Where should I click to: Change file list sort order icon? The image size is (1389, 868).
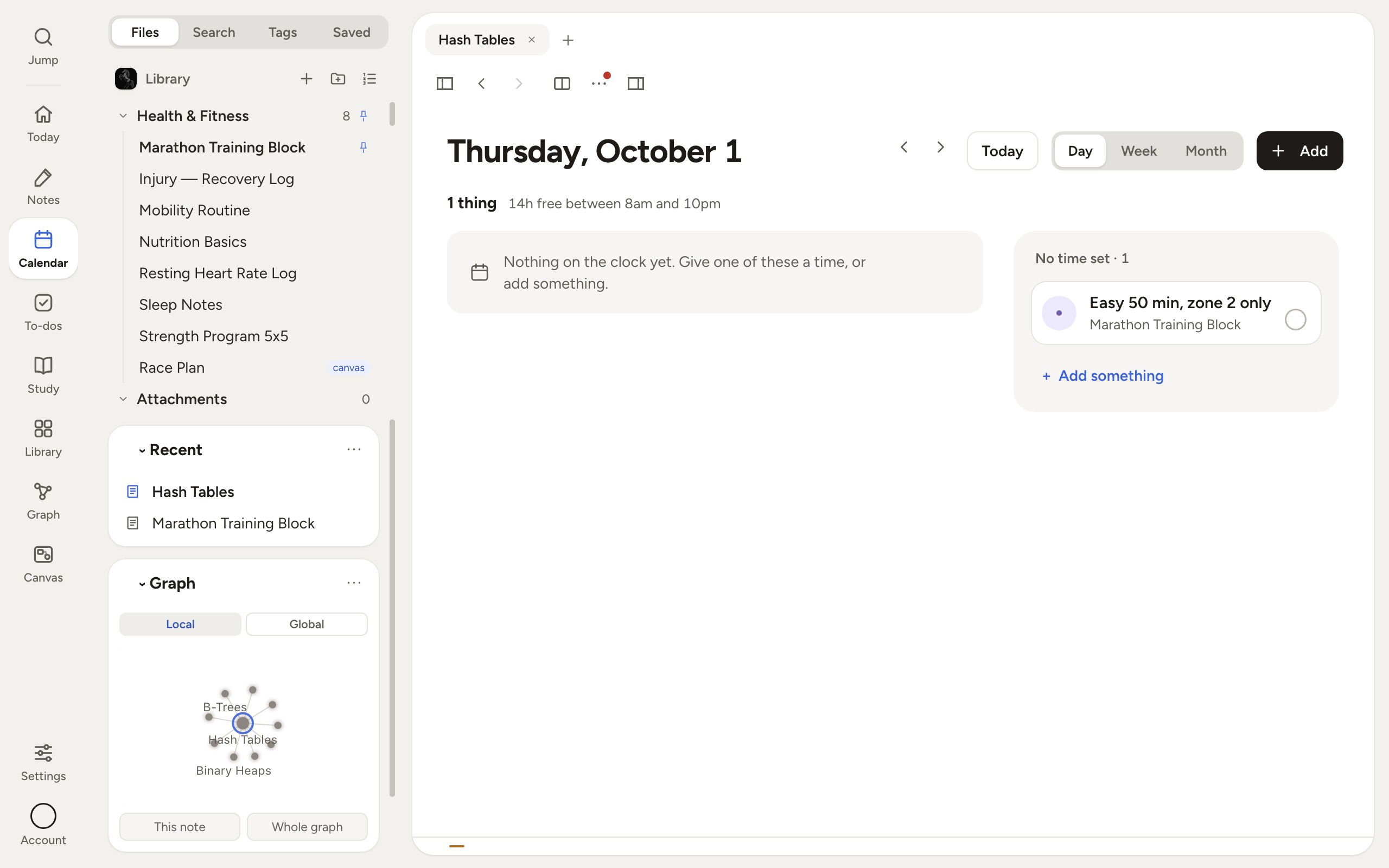(369, 79)
